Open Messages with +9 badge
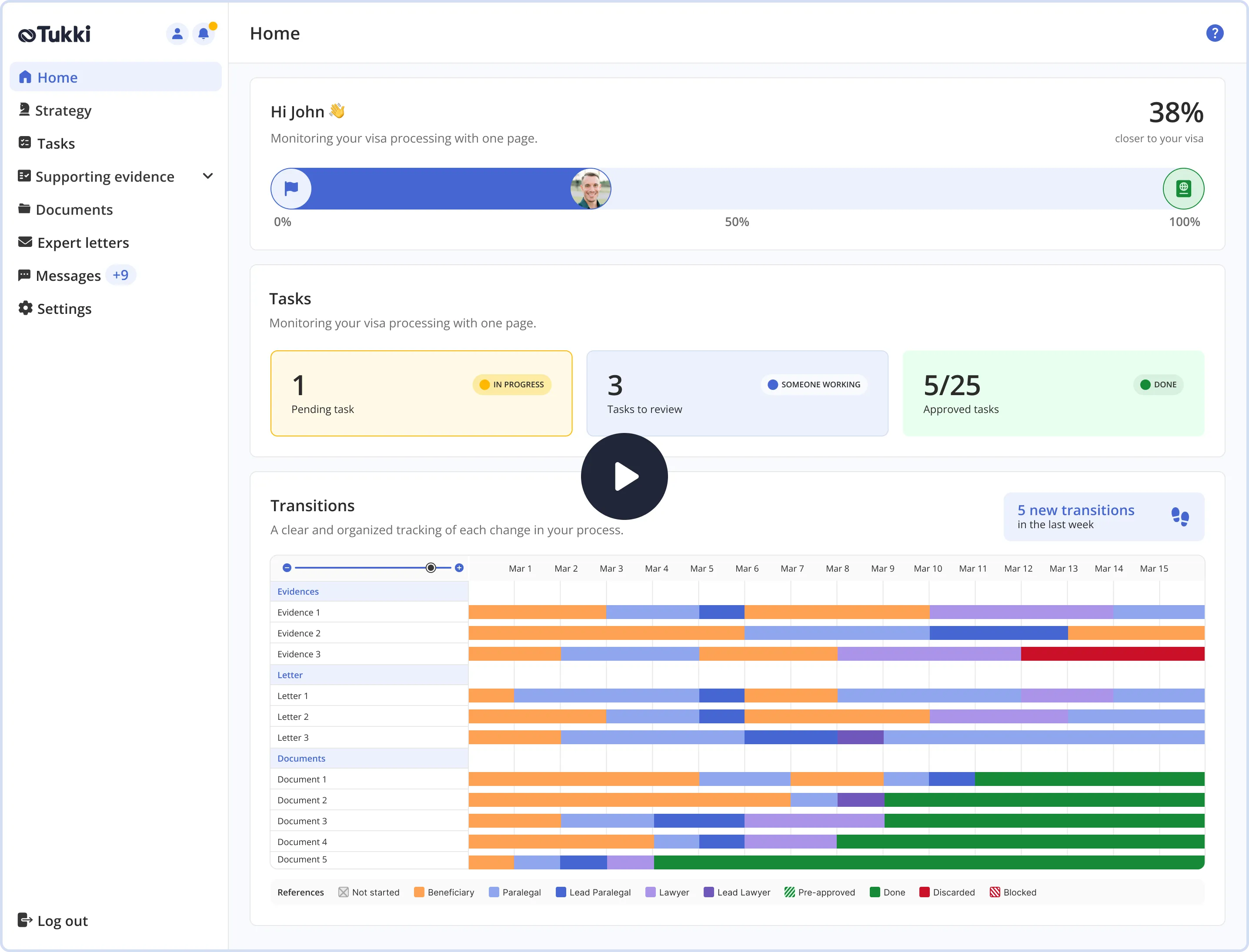This screenshot has height=952, width=1249. click(69, 276)
